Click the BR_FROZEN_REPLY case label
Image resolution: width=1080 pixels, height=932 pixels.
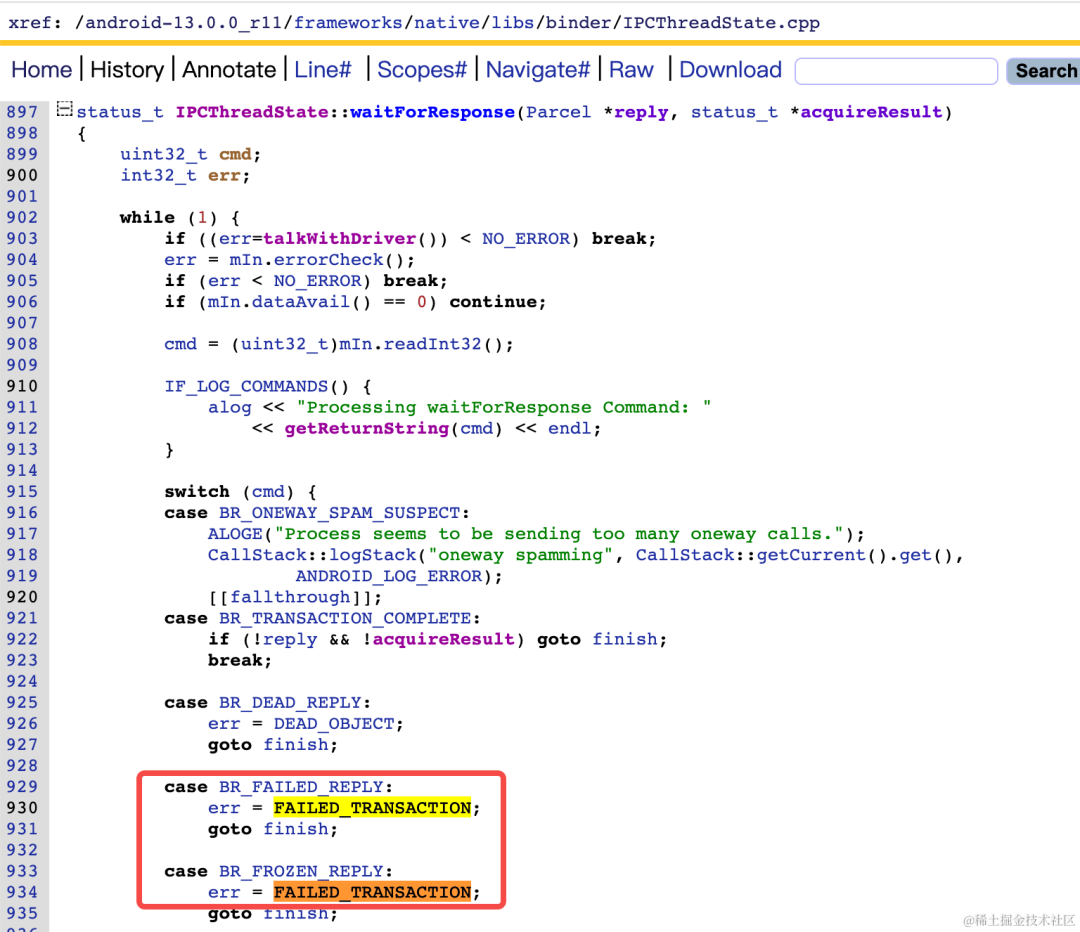301,871
